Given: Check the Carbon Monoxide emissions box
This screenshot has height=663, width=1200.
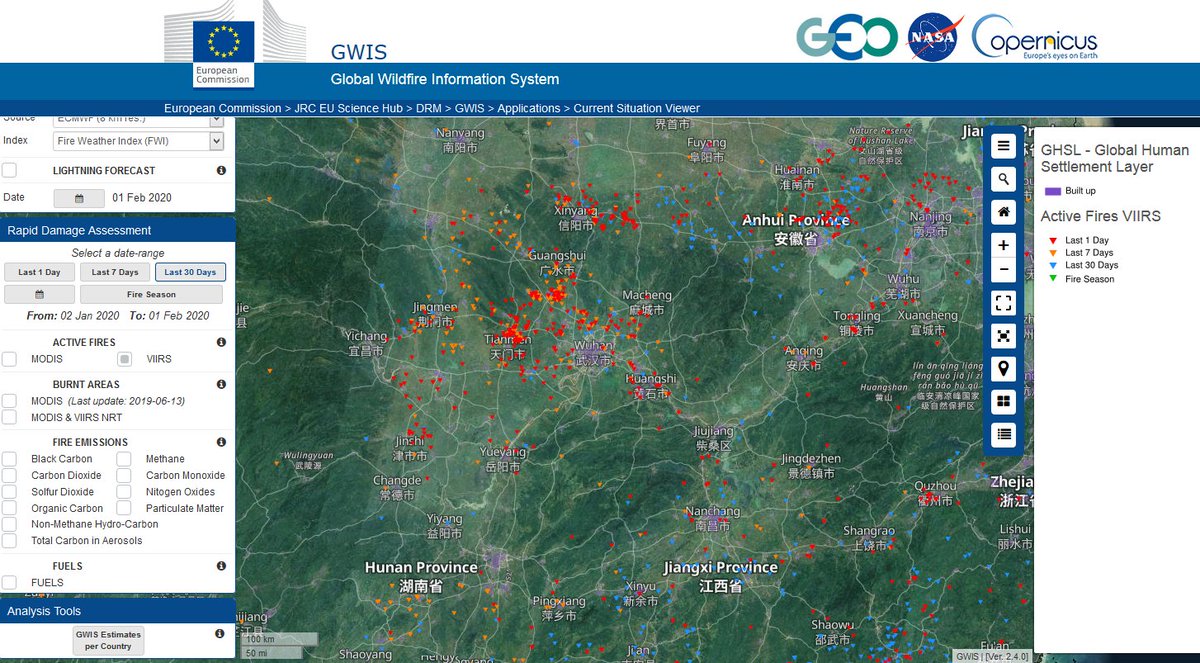Looking at the screenshot, I should click(124, 475).
